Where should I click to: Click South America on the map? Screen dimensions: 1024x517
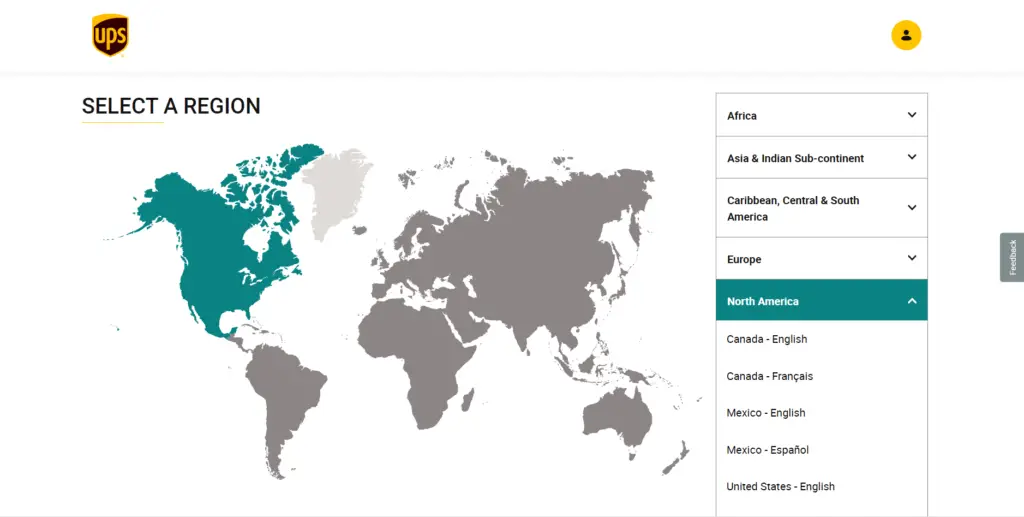pyautogui.click(x=284, y=405)
